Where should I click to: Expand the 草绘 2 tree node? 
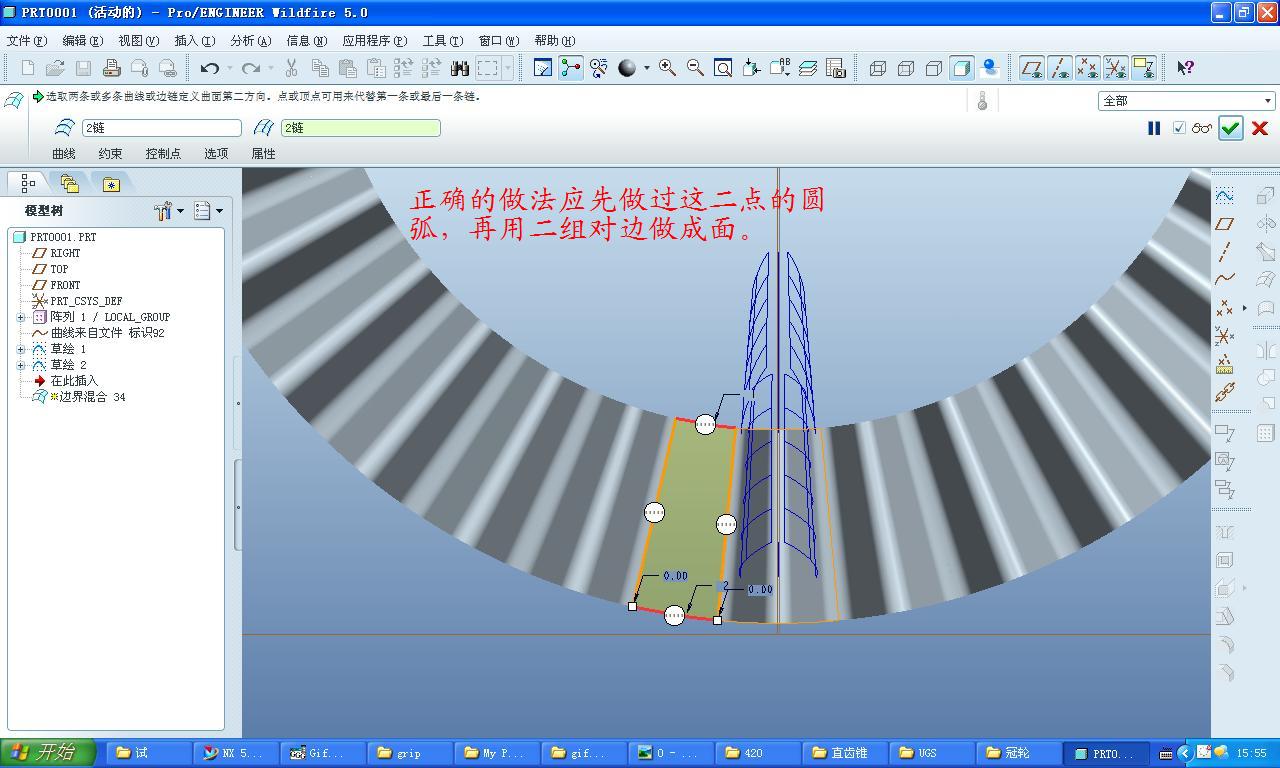tap(21, 365)
